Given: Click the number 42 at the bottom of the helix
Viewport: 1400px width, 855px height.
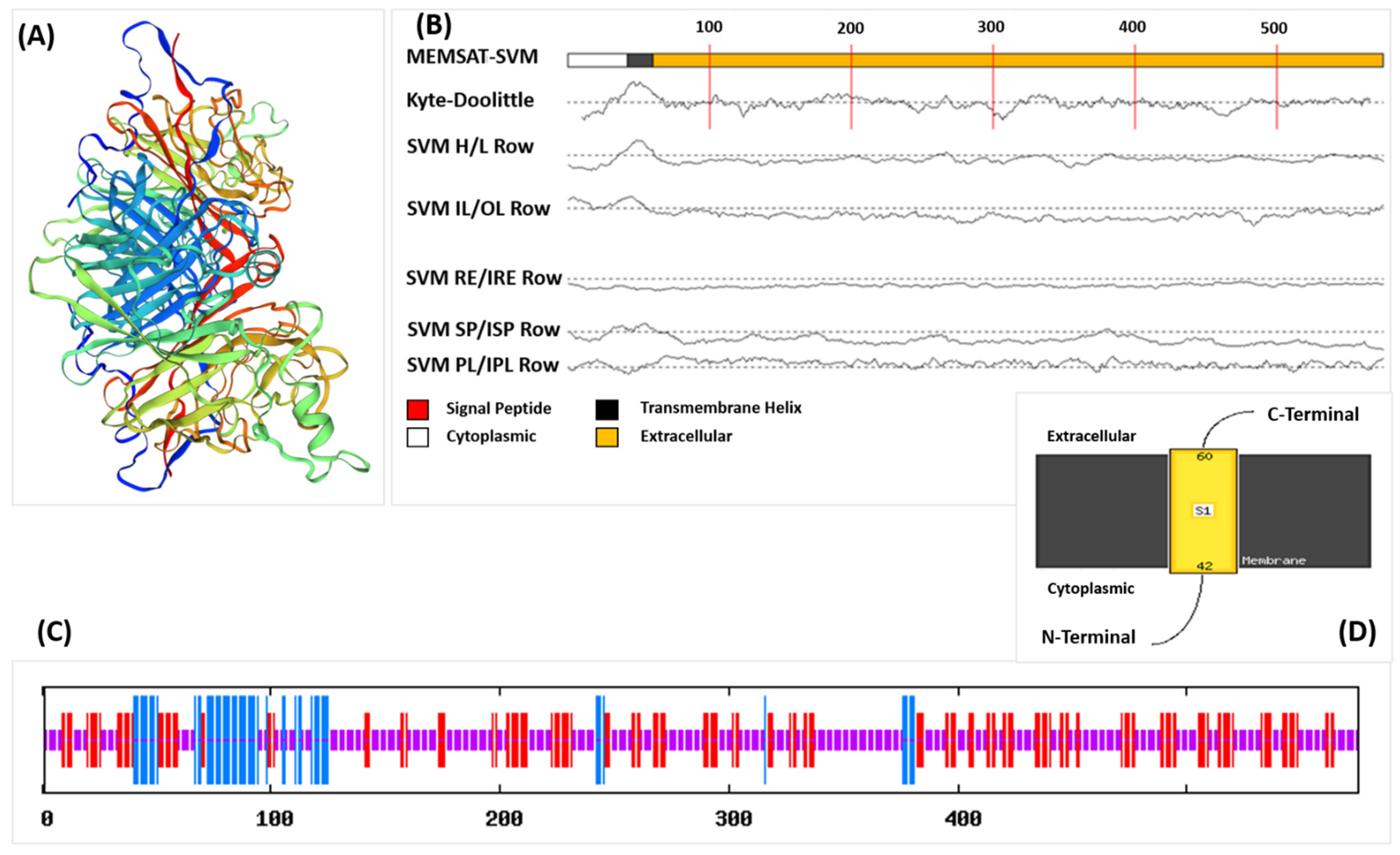Looking at the screenshot, I should click(x=1204, y=566).
